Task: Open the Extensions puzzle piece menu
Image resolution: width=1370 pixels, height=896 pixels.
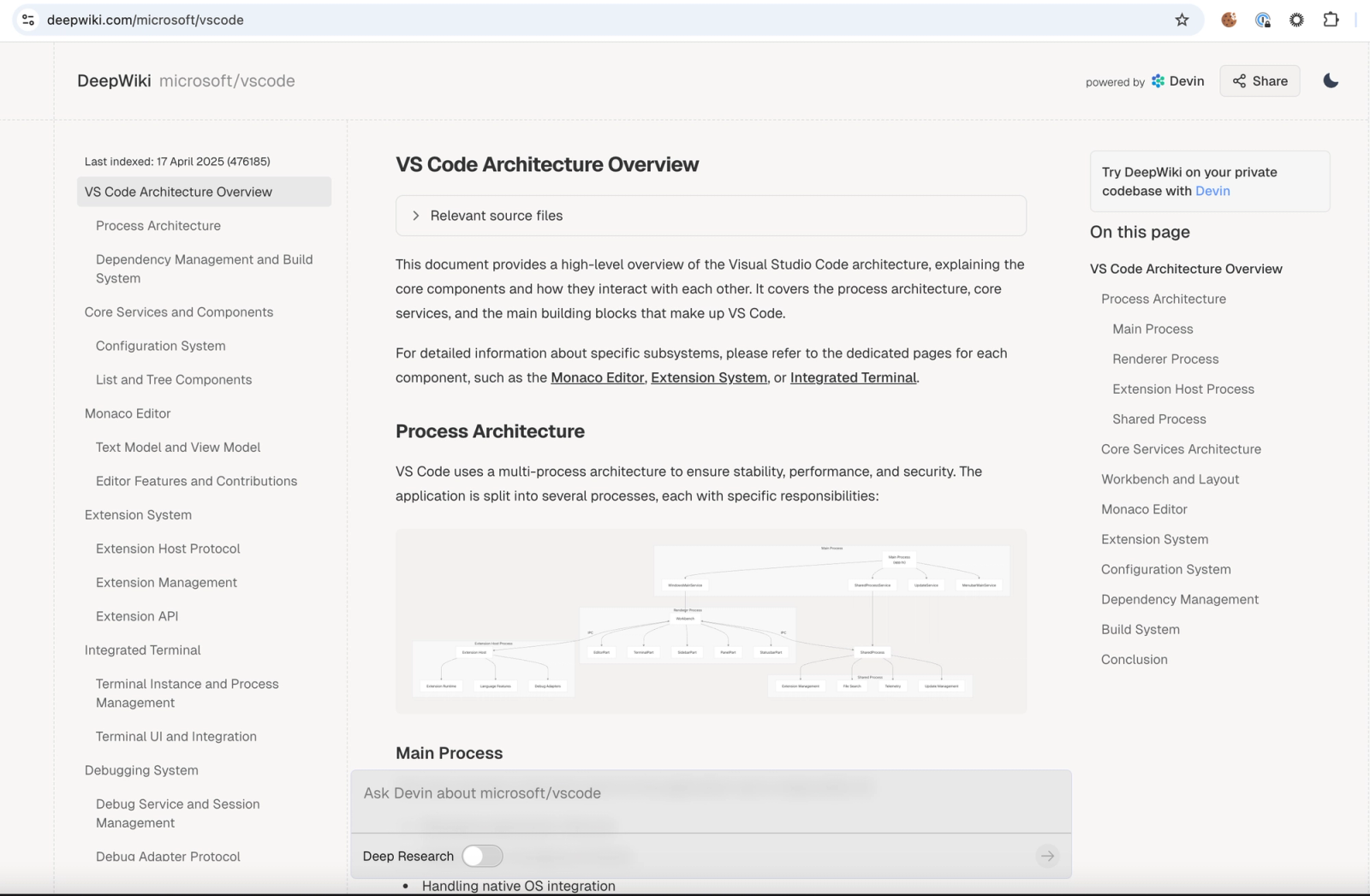Action: tap(1331, 20)
